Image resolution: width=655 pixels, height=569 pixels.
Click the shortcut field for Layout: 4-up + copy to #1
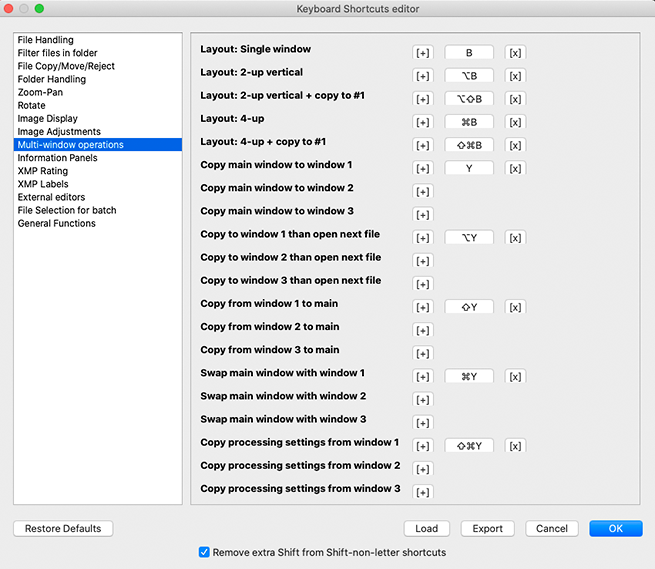pyautogui.click(x=469, y=145)
